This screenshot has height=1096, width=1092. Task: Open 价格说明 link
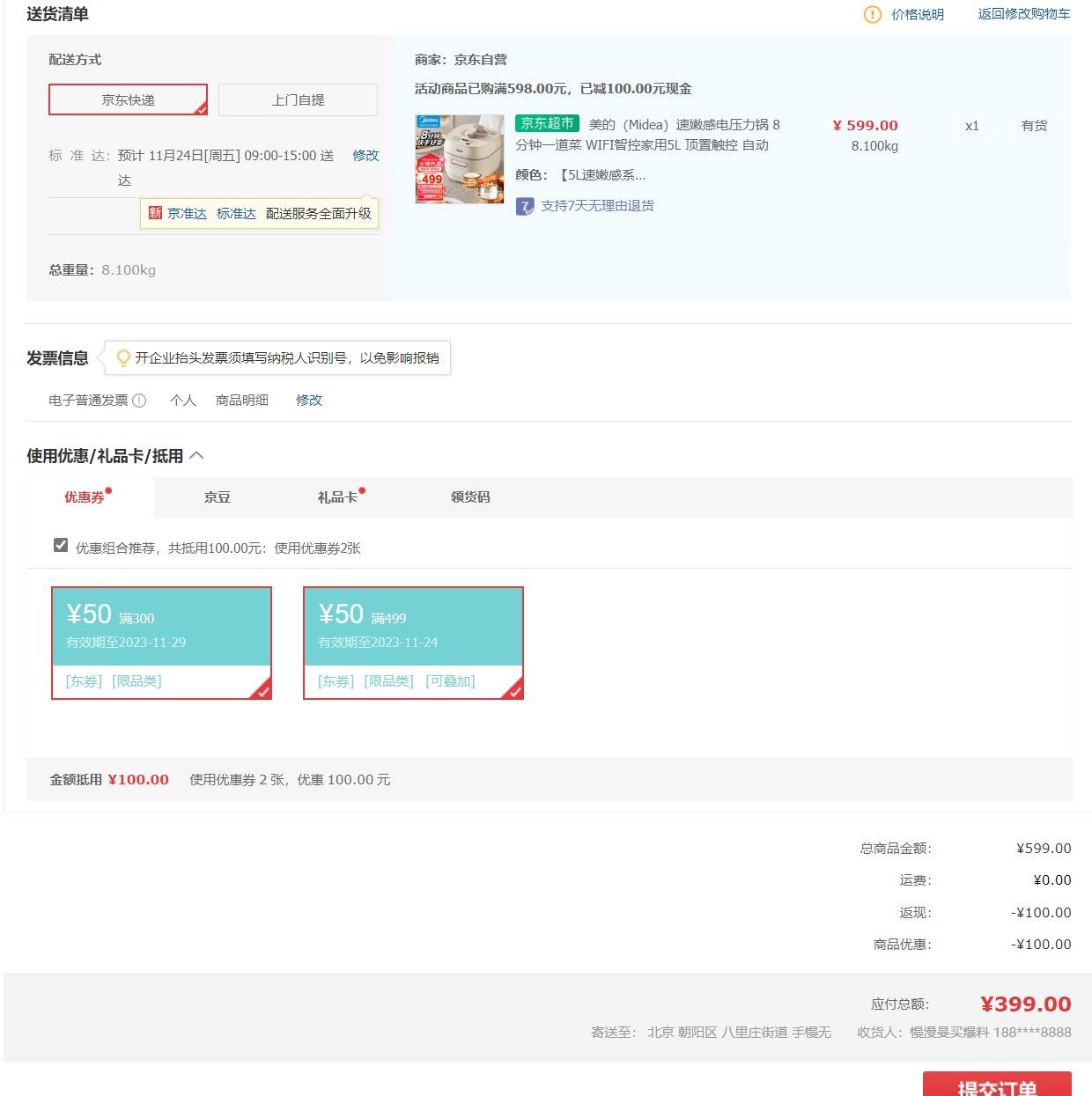pos(918,14)
